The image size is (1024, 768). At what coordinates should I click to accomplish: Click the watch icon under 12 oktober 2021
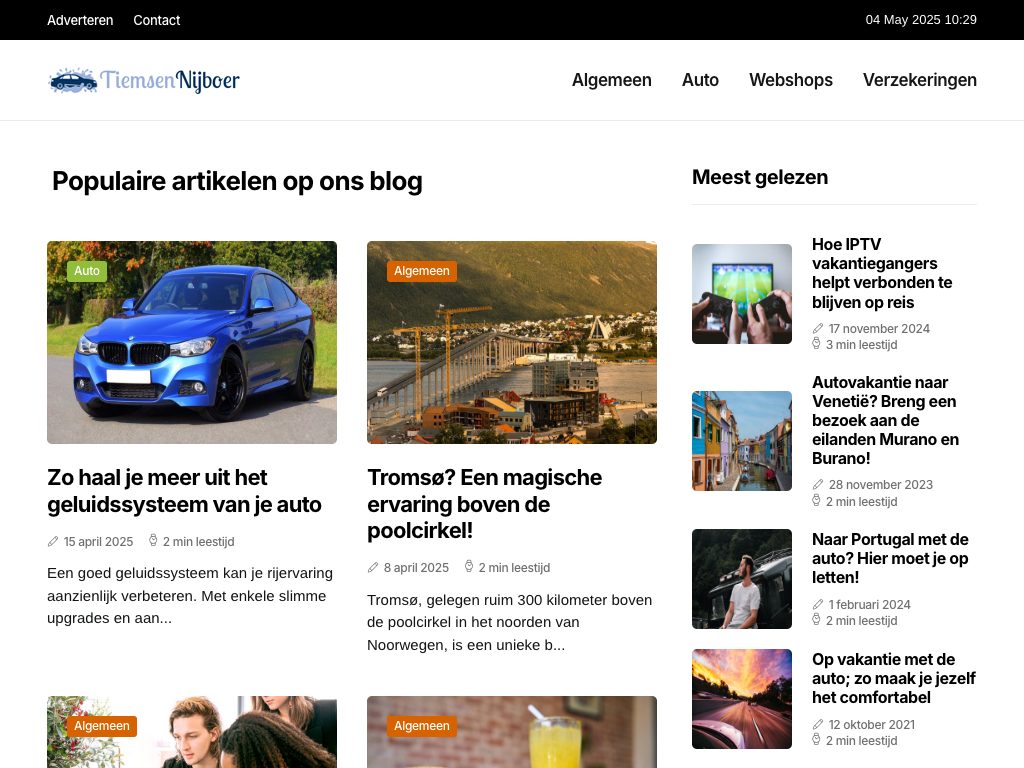point(816,740)
